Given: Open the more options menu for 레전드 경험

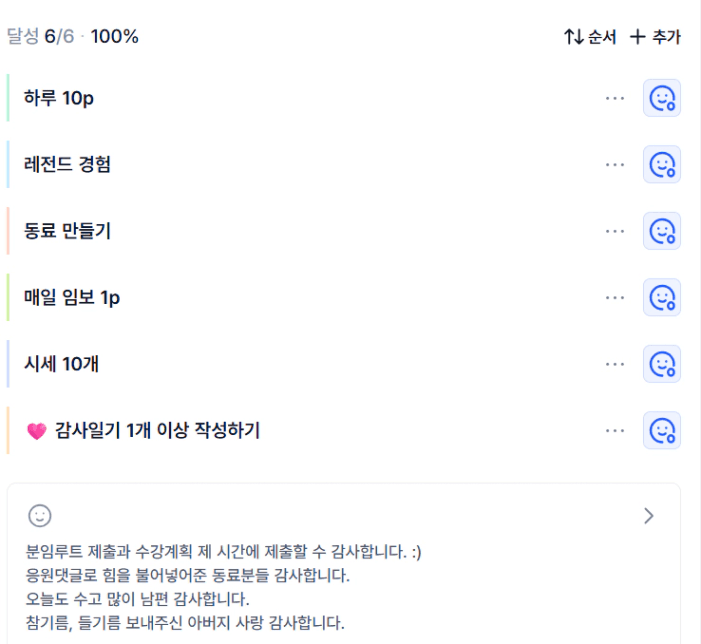Looking at the screenshot, I should click(615, 164).
